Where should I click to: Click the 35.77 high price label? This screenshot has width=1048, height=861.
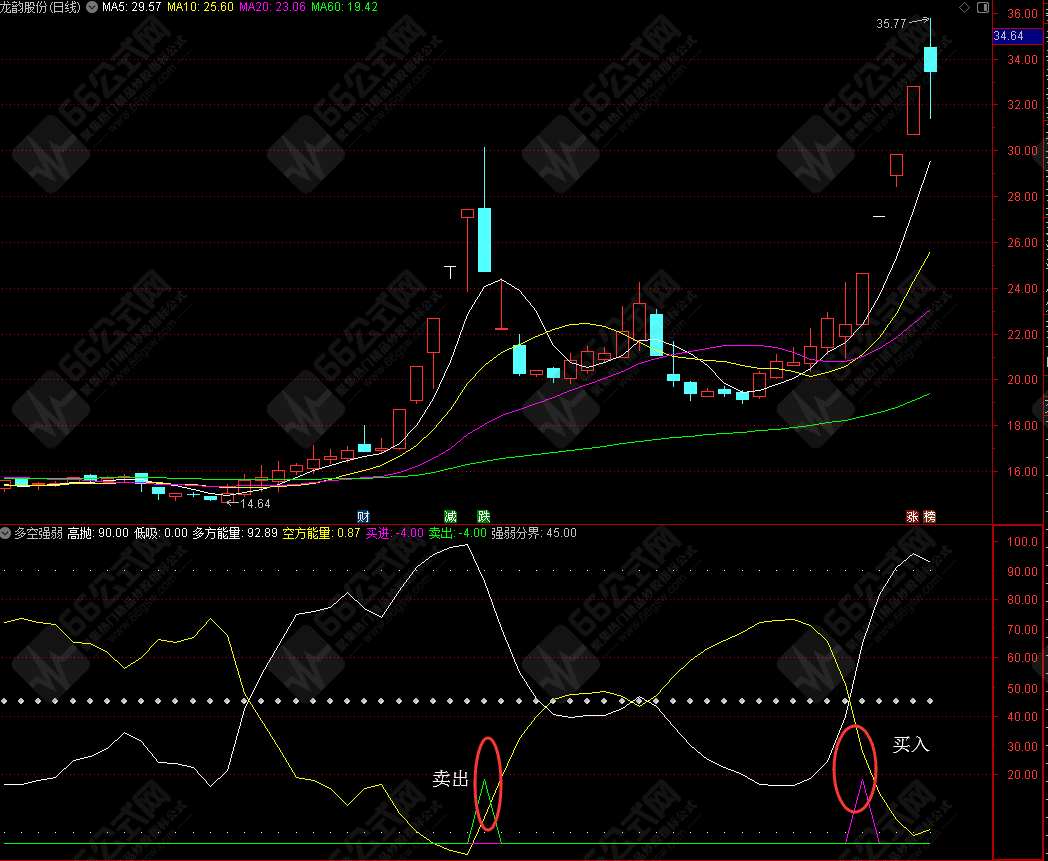[891, 23]
